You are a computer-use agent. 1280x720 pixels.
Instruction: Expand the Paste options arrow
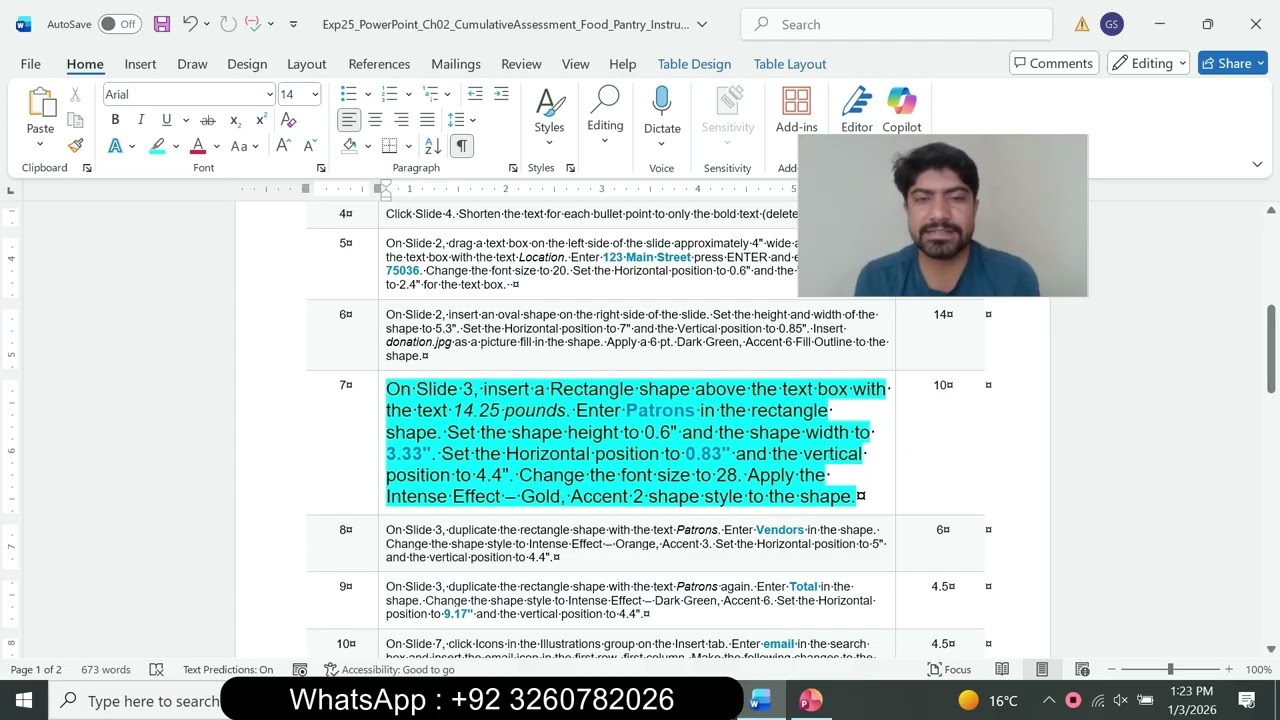click(40, 143)
